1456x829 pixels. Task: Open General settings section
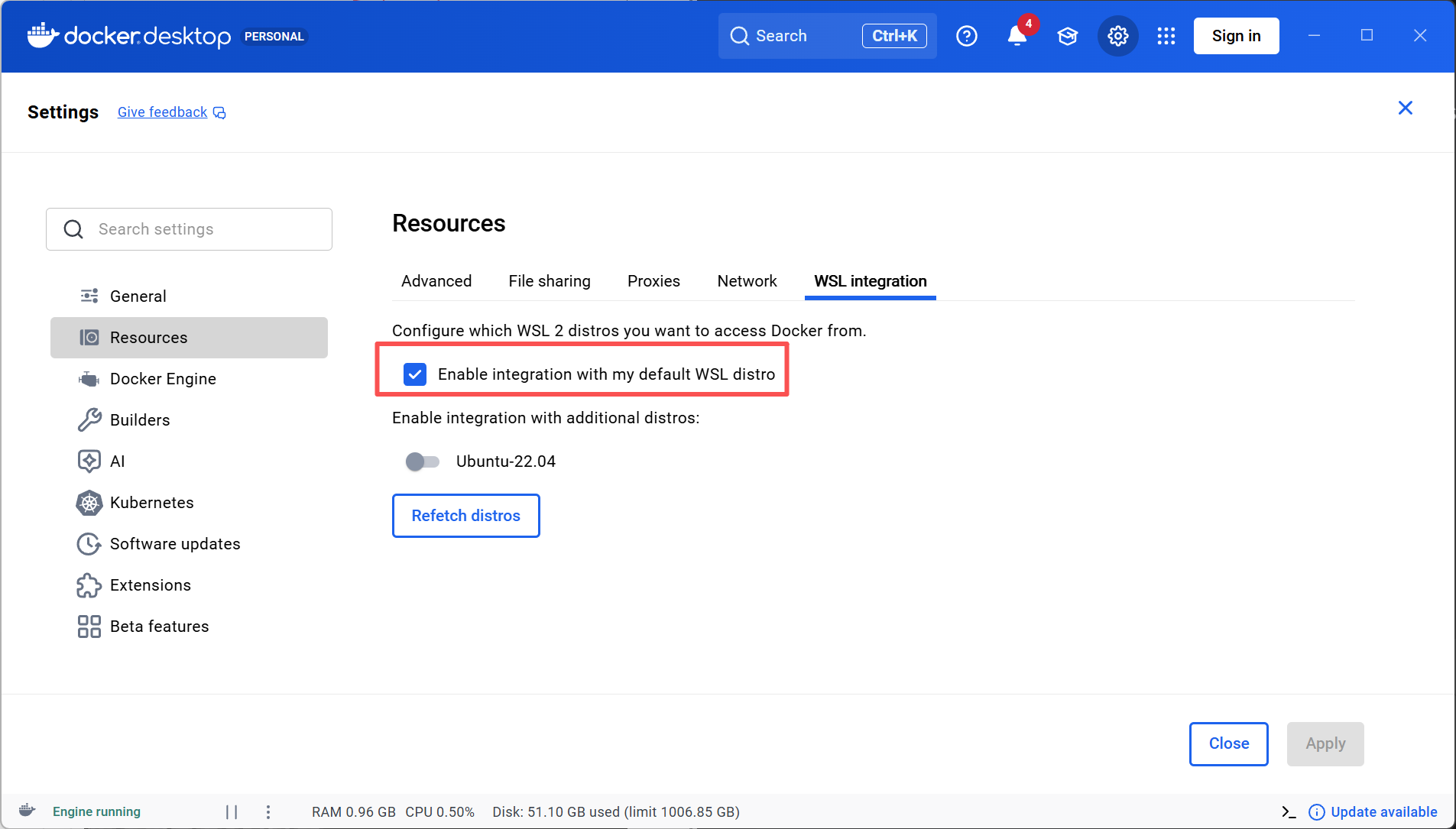(189, 296)
